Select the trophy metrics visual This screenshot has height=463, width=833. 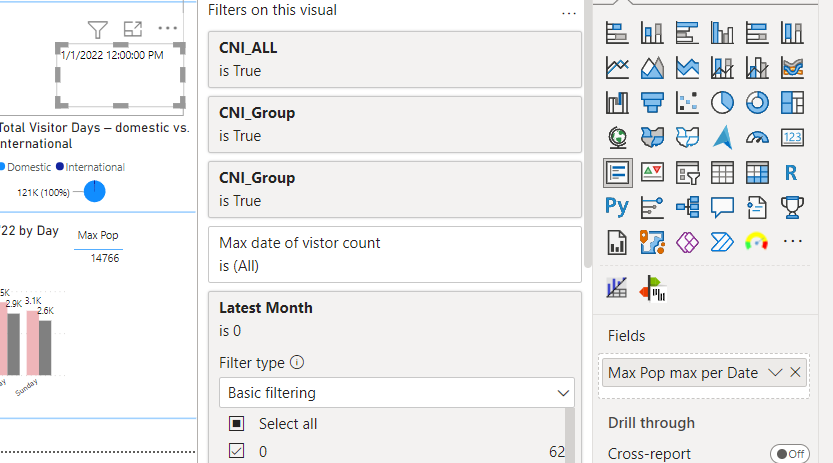click(792, 207)
